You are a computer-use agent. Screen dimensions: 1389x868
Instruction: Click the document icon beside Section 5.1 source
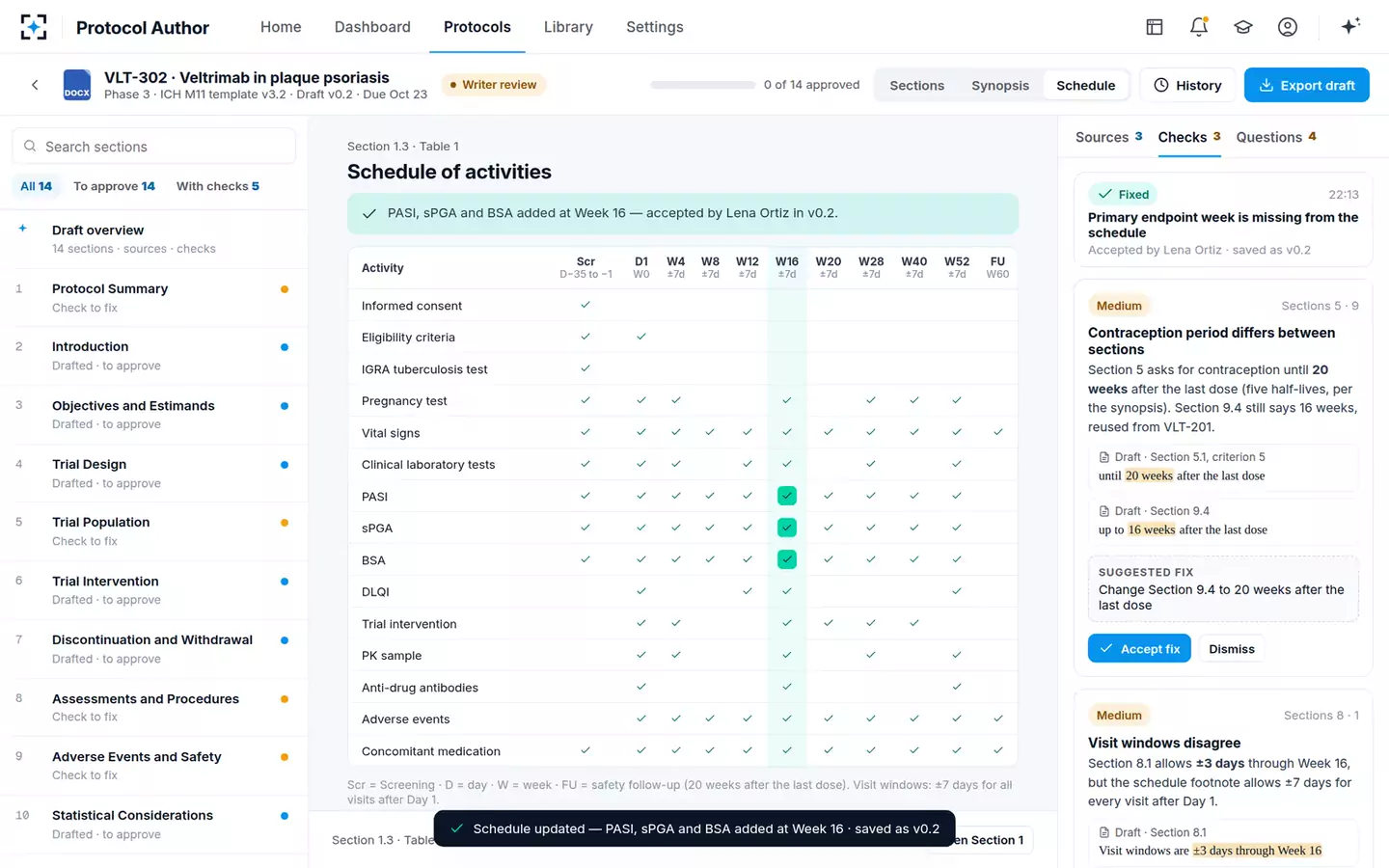point(1104,457)
